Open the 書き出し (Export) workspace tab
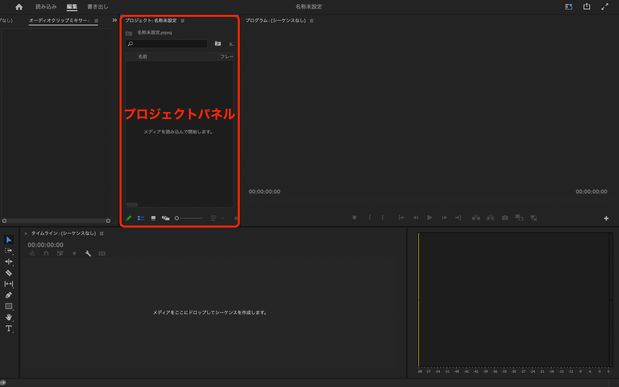 coord(98,7)
